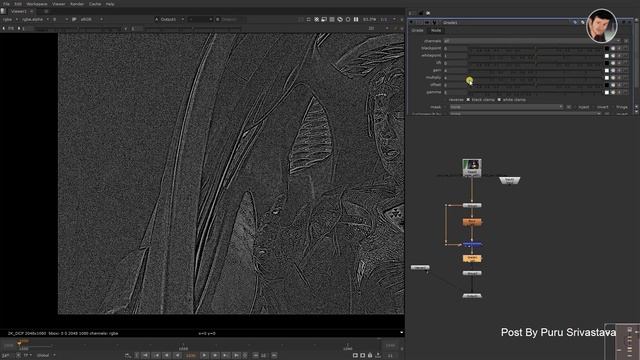Click the timeline lock icon near fps
Viewport: 640px width, 360px height.
click(x=370, y=356)
